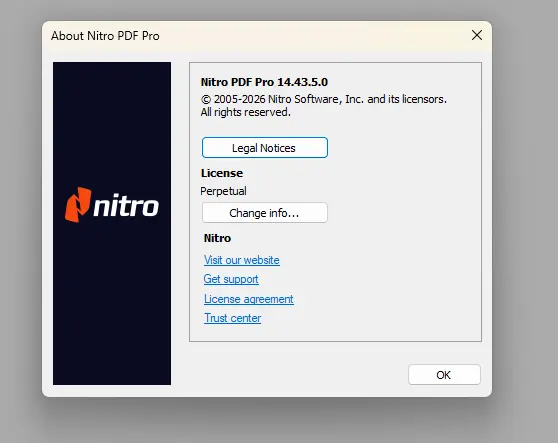Click the Nitro logo image
Viewport: 558px width, 443px height.
[112, 223]
